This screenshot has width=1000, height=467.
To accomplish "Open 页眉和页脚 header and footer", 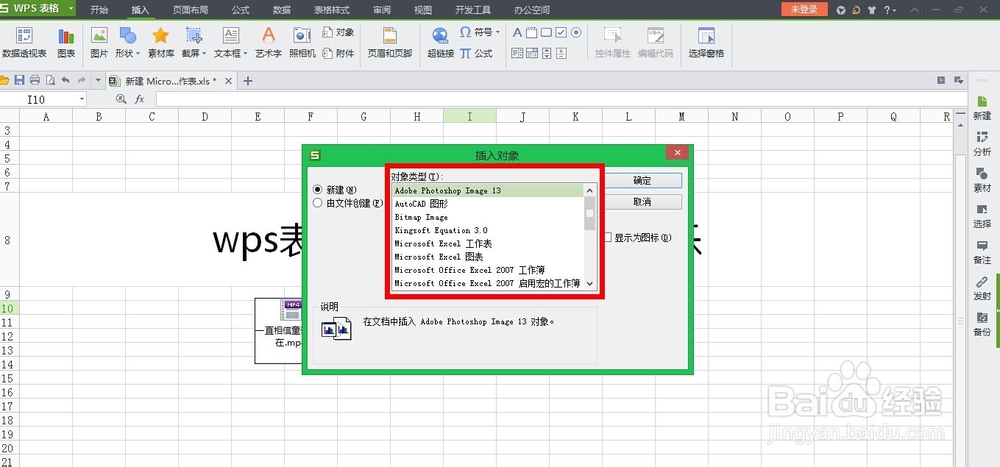I will tap(390, 43).
